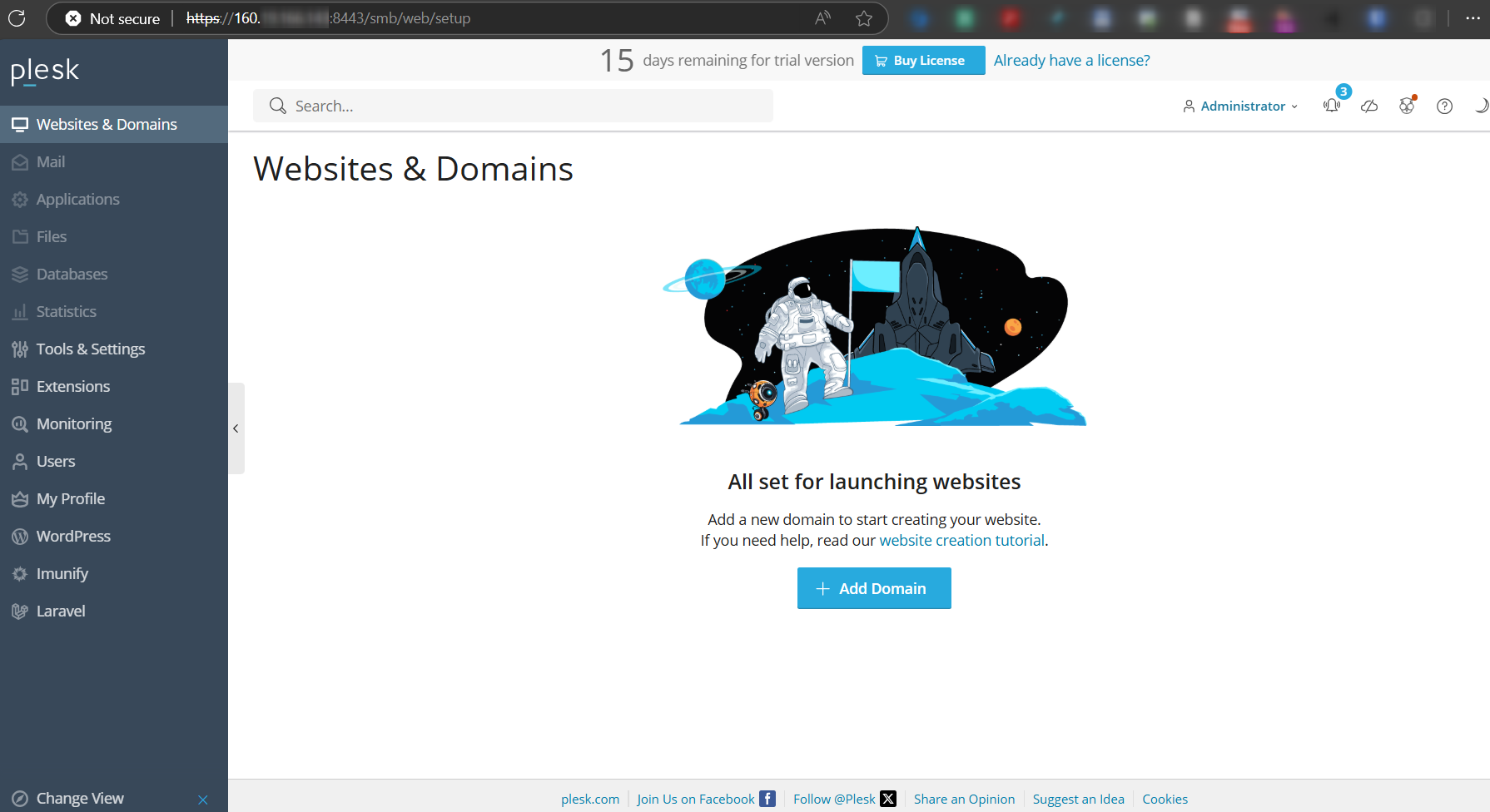Click into the Search field
This screenshot has height=812, width=1490.
pos(513,106)
